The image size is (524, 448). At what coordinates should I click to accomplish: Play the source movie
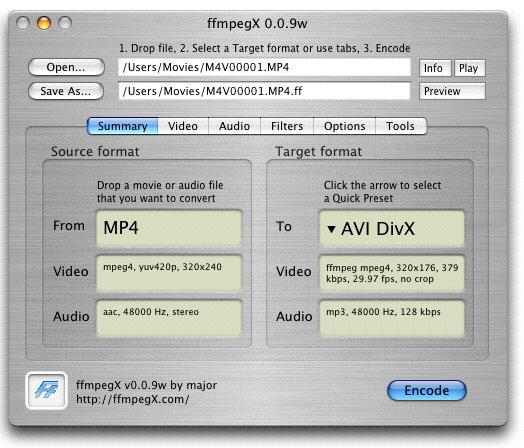point(470,68)
